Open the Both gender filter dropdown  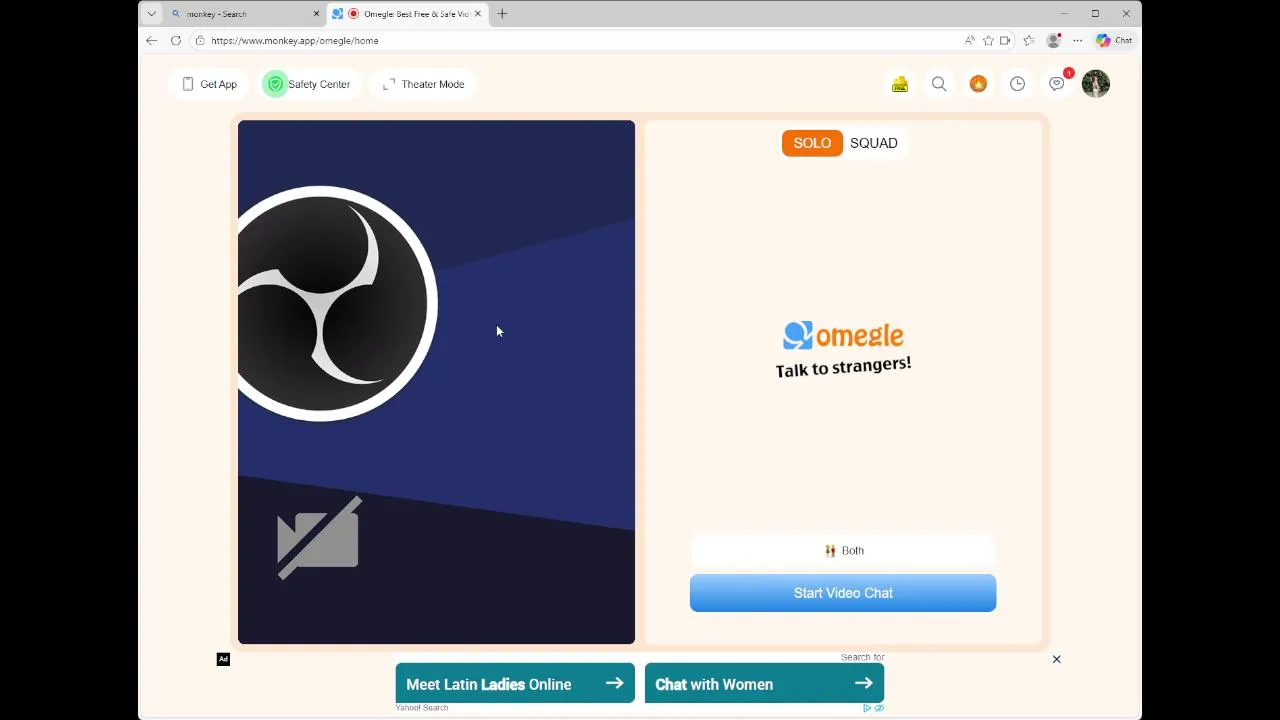click(843, 550)
